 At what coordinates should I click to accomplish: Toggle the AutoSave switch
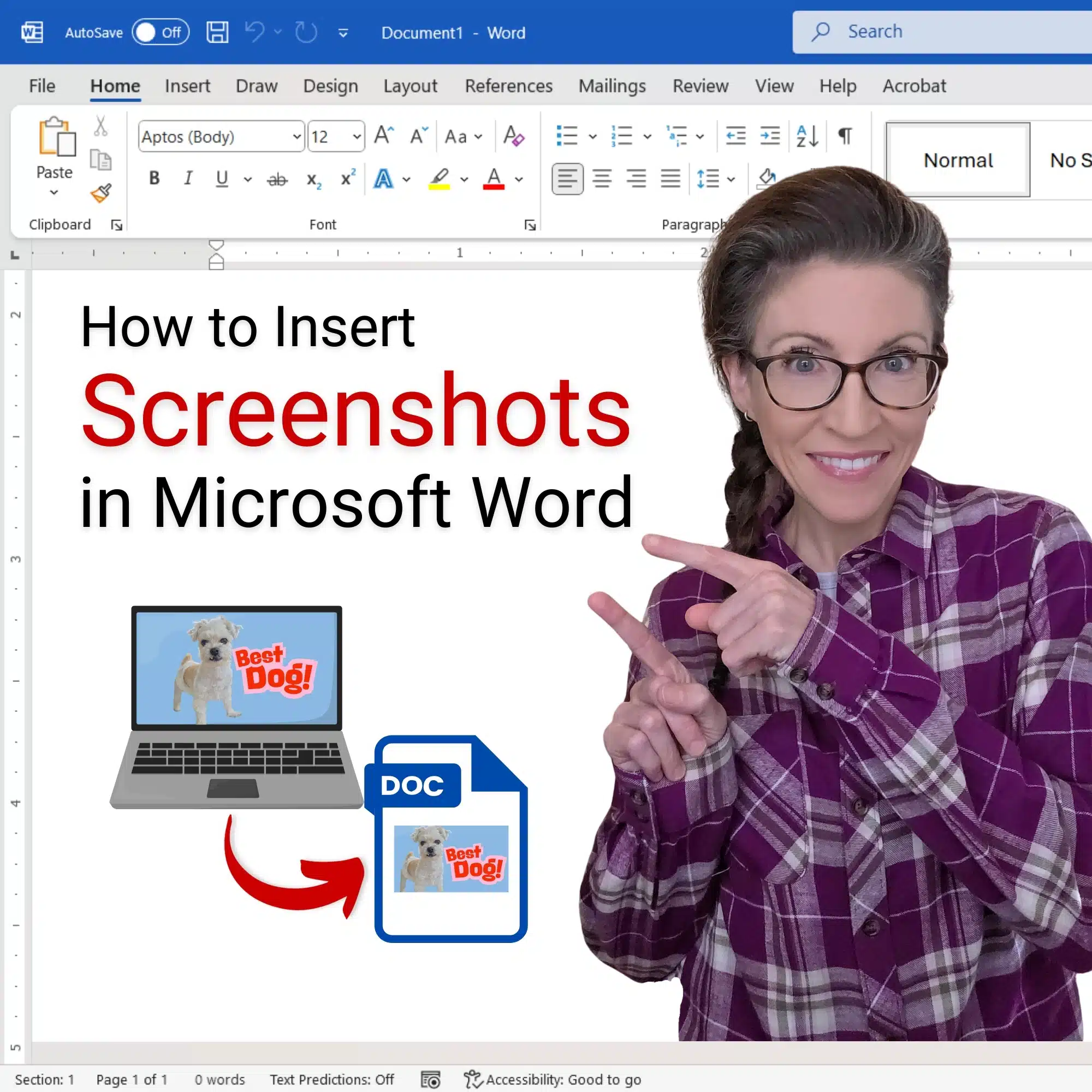[160, 33]
